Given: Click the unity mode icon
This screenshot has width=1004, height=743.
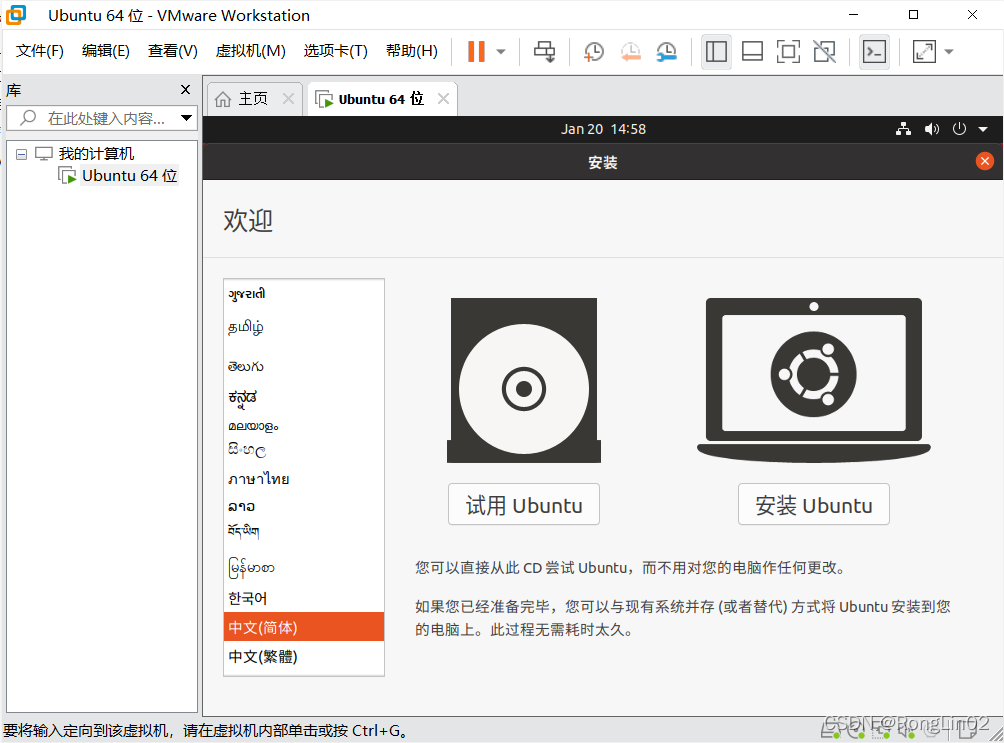Looking at the screenshot, I should (x=825, y=51).
